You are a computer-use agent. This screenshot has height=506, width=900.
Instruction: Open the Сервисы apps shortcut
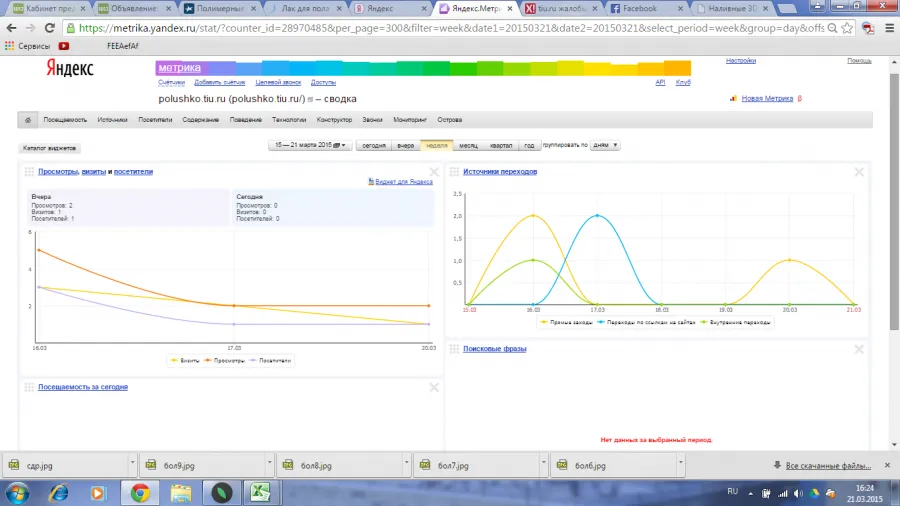point(28,46)
